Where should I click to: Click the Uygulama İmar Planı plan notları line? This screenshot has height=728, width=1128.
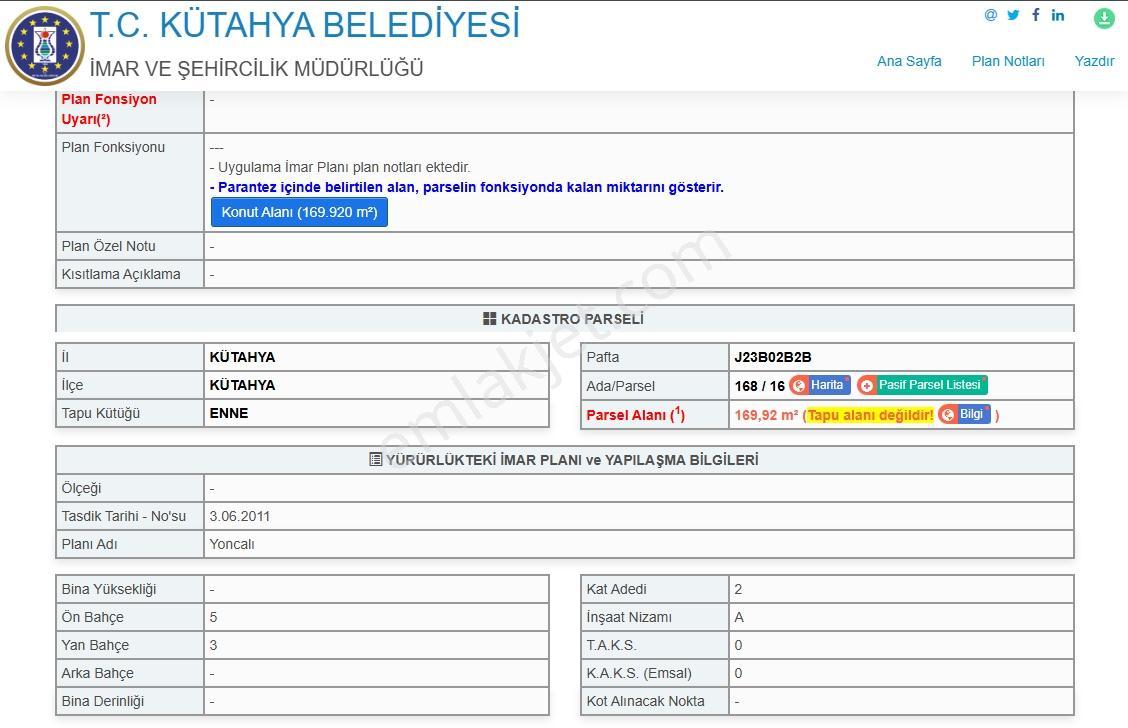pyautogui.click(x=340, y=167)
